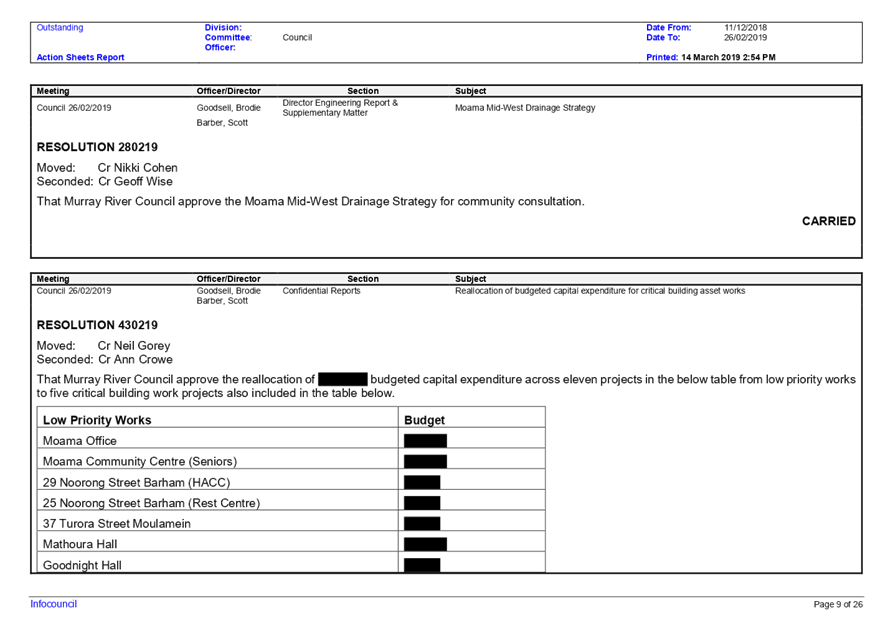This screenshot has width=893, height=626.
Task: Select the Low Priority Works column header
Action: click(97, 420)
